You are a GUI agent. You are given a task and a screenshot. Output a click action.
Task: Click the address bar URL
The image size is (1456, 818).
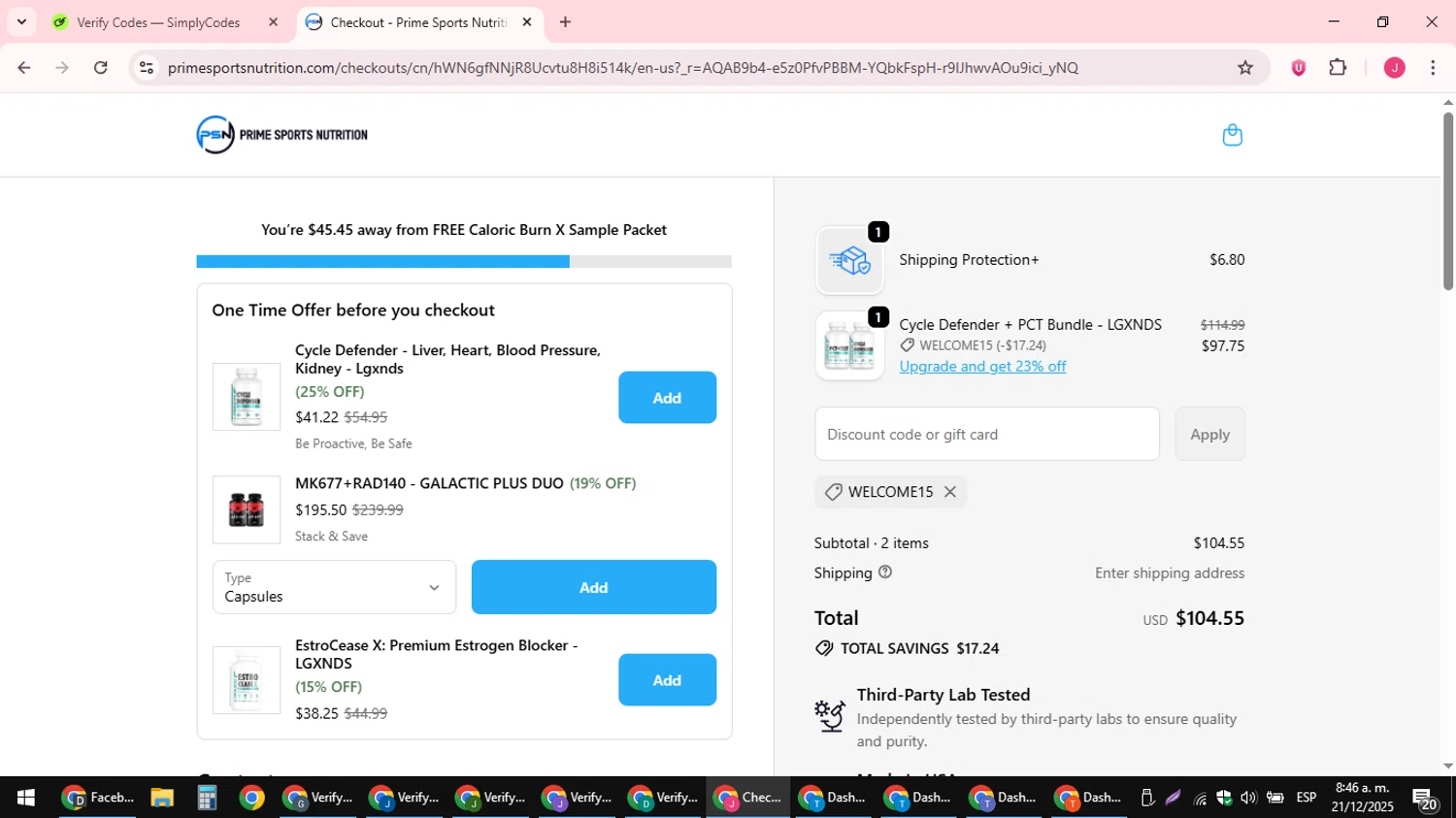coord(622,68)
